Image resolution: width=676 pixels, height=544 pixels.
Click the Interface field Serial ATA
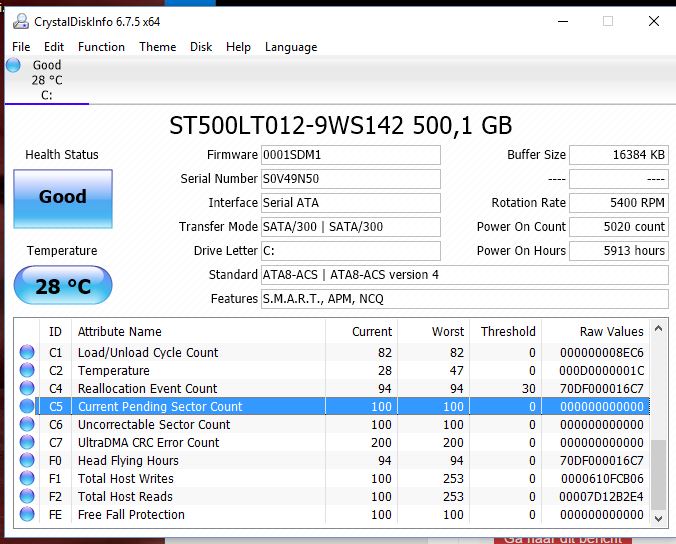point(351,203)
